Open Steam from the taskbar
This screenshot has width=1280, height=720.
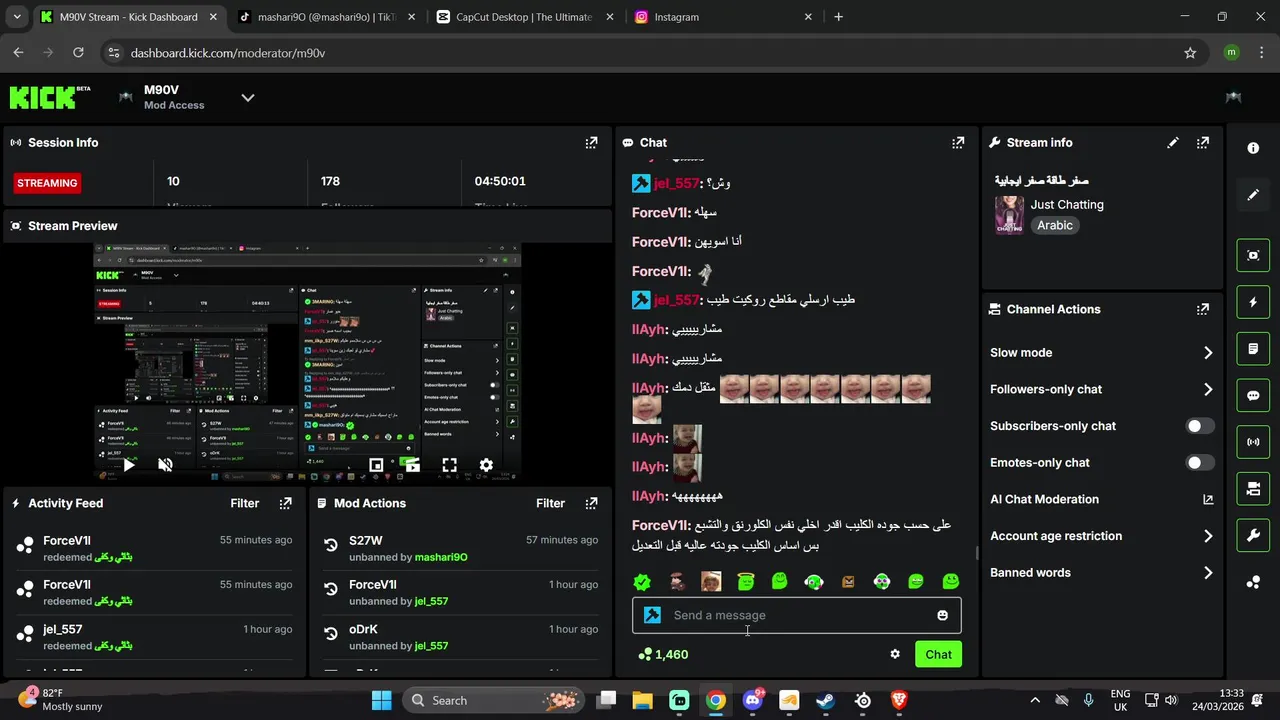[x=826, y=701]
